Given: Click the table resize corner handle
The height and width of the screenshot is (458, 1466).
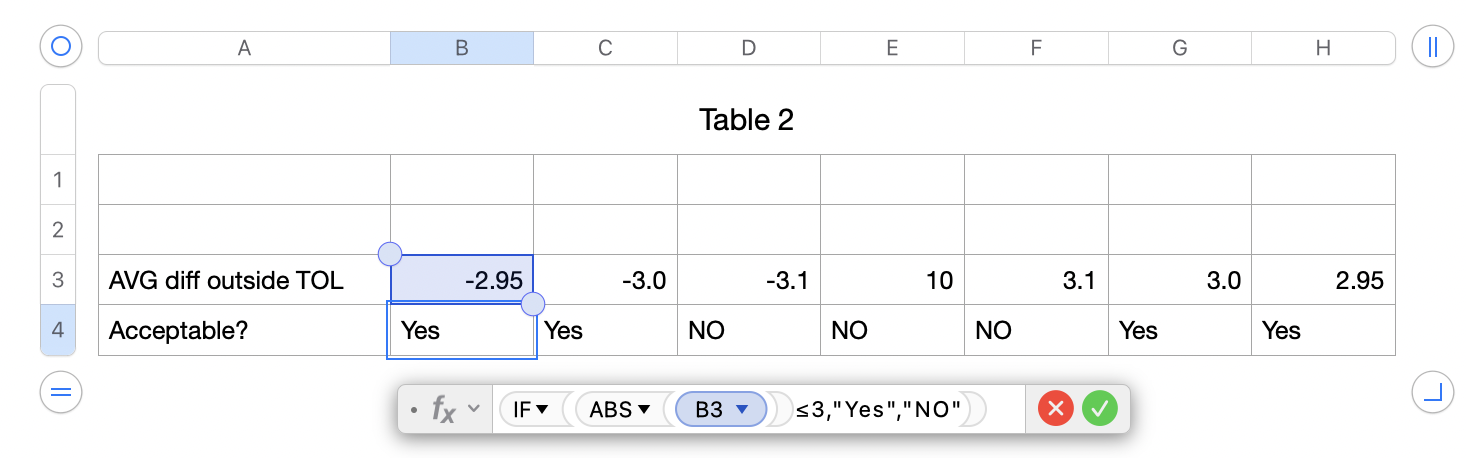Looking at the screenshot, I should click(1432, 393).
